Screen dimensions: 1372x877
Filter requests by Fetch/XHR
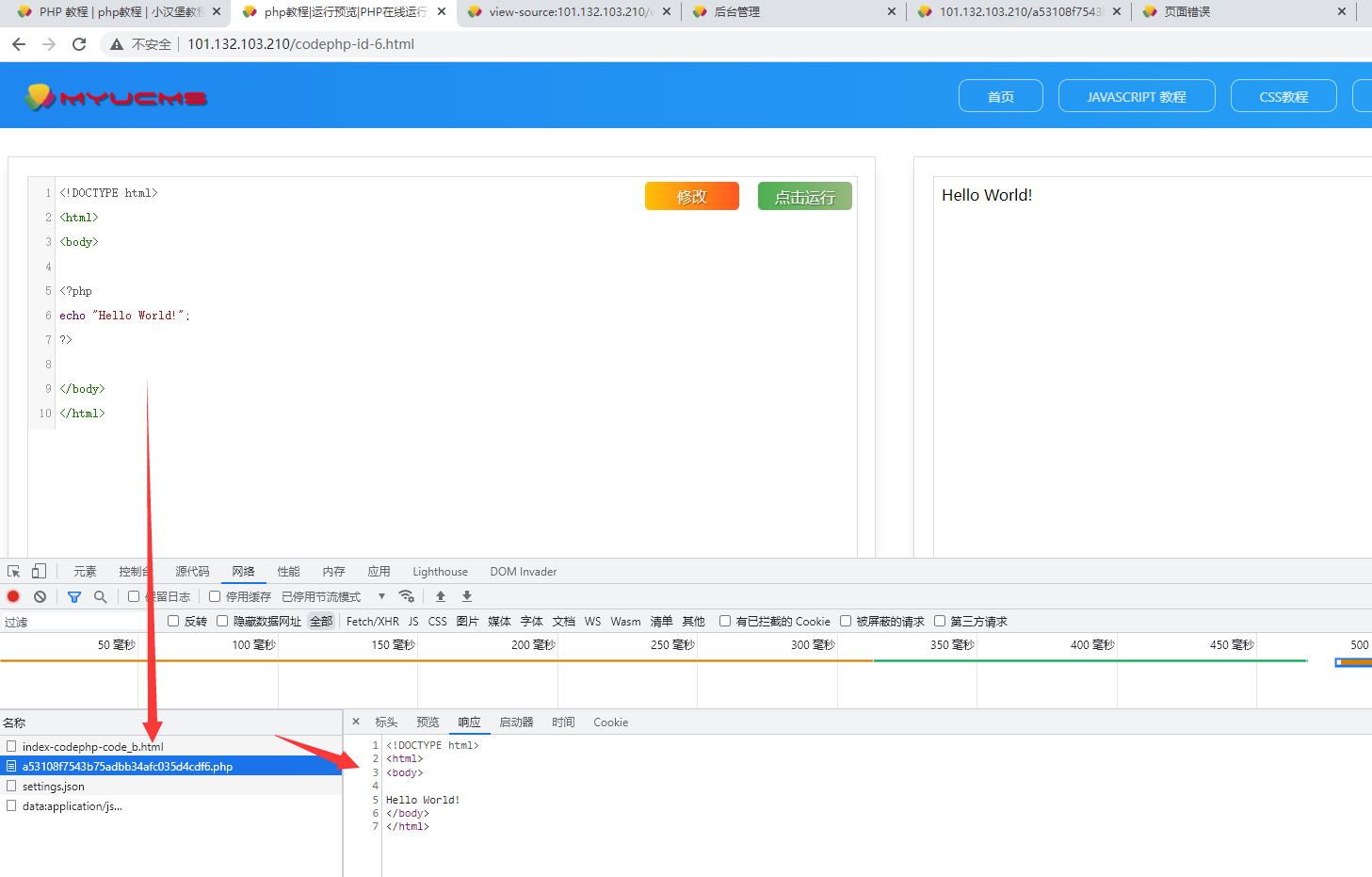pyautogui.click(x=372, y=621)
